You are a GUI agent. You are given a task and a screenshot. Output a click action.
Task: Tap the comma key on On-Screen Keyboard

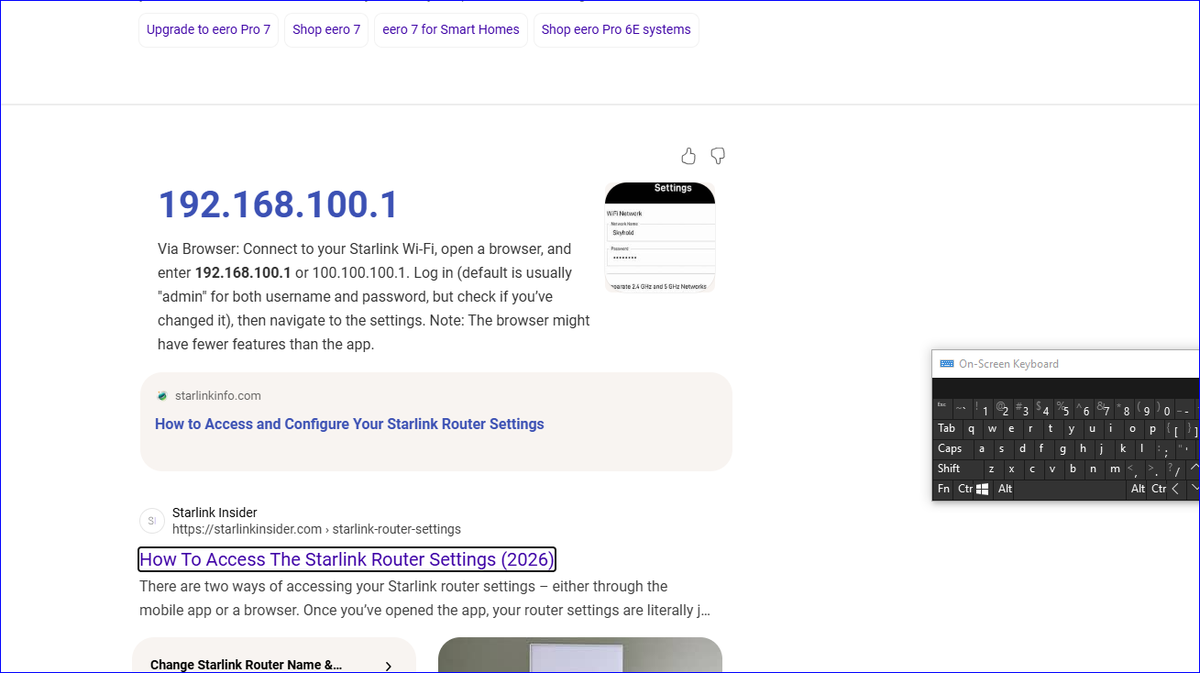(1133, 469)
